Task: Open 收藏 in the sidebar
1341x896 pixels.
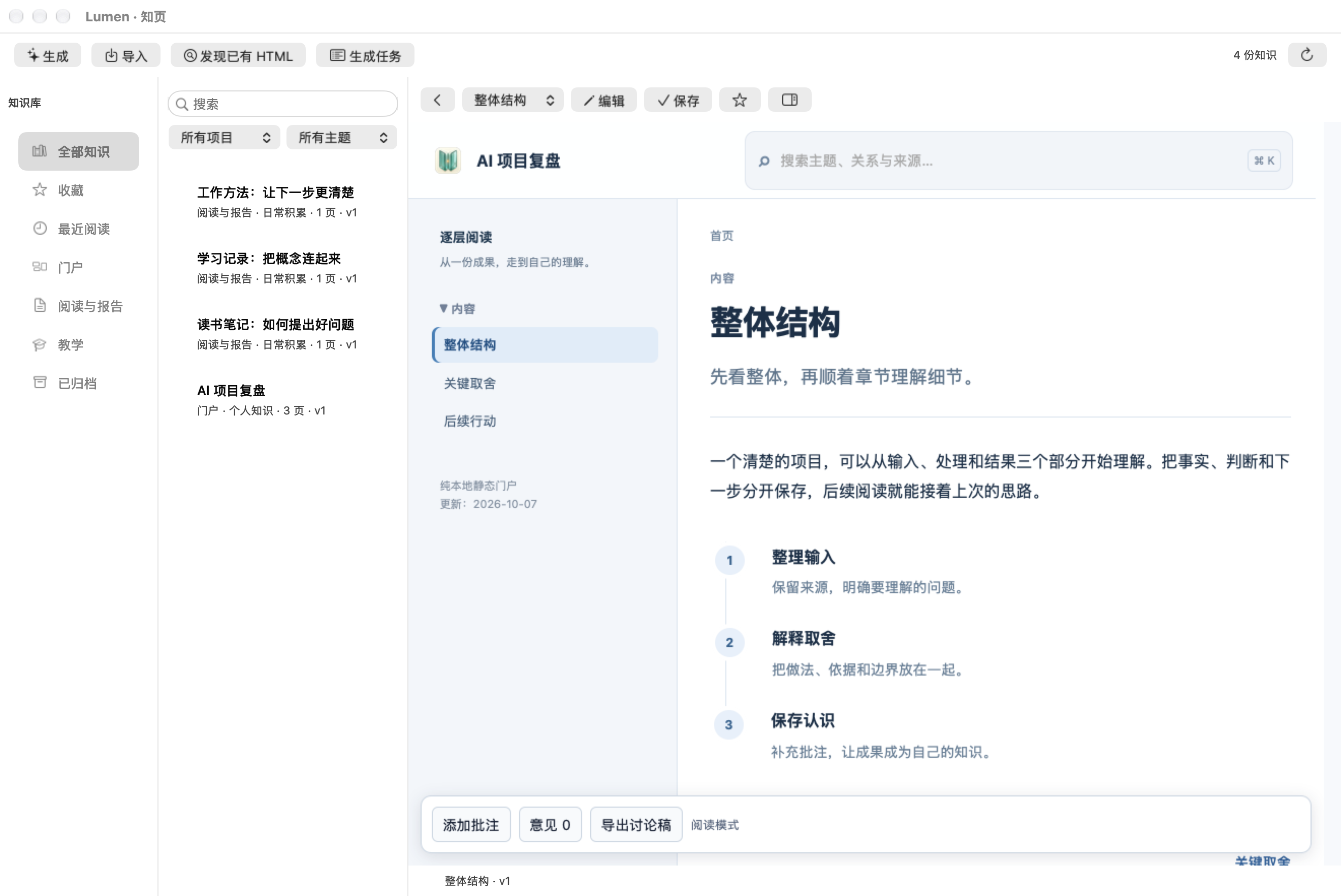Action: 79,190
